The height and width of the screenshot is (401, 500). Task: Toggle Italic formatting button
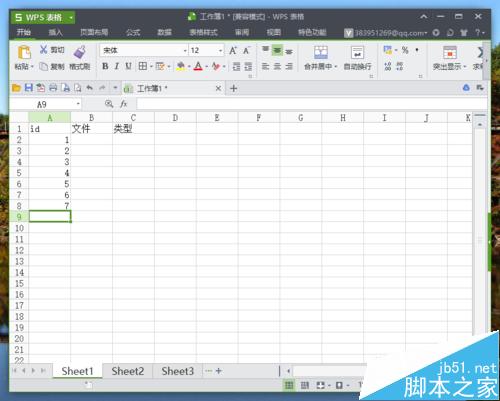point(117,66)
